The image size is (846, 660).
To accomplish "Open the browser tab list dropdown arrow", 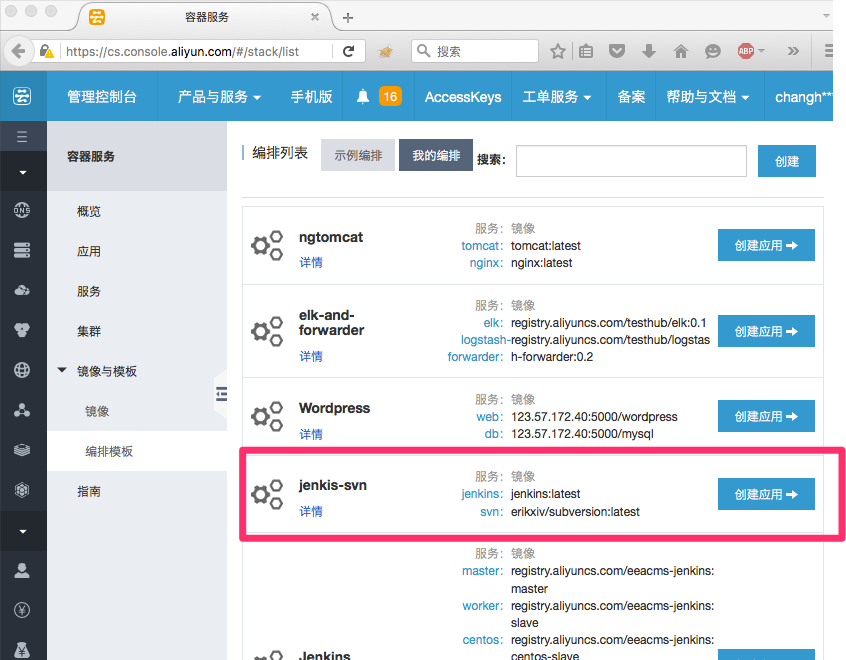I will click(826, 16).
